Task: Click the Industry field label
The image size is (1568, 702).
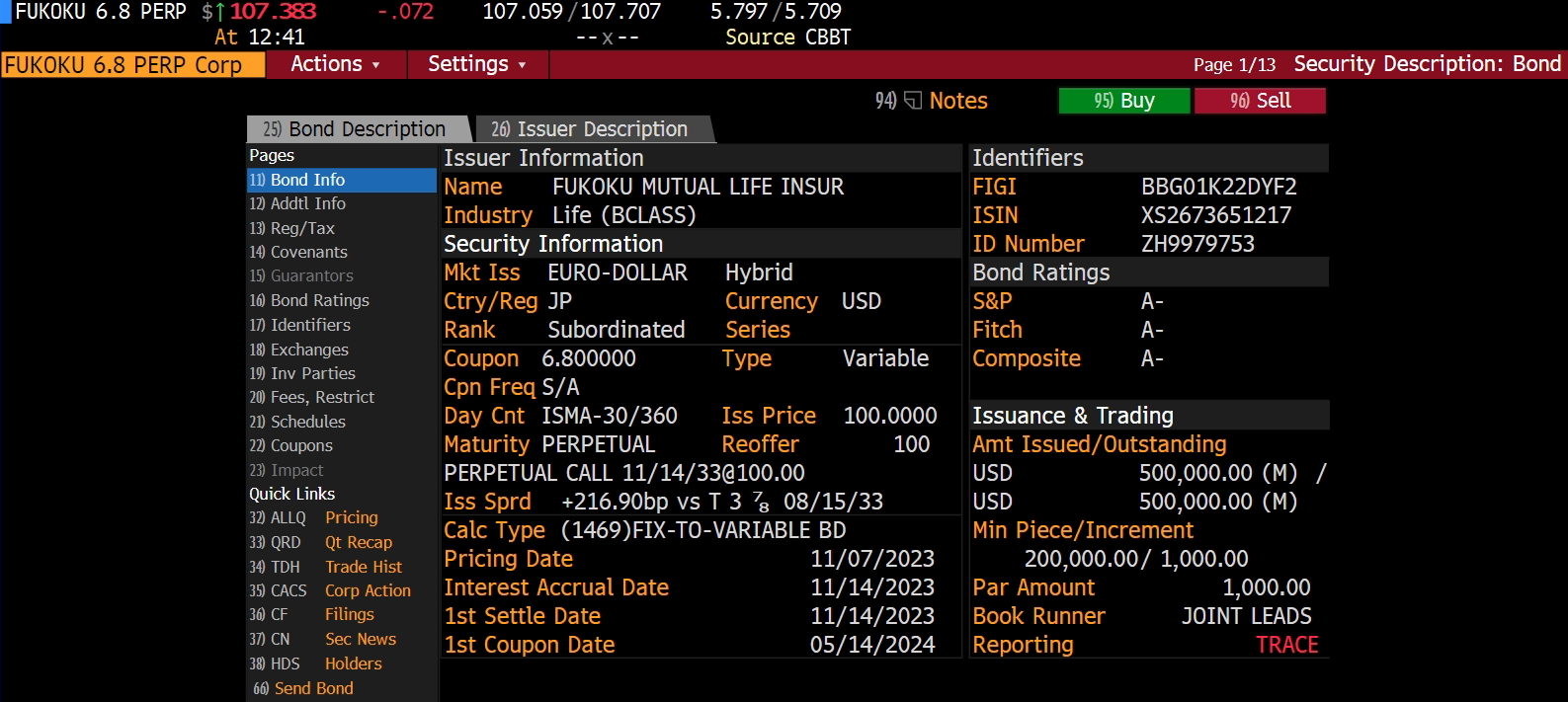Action: point(488,215)
